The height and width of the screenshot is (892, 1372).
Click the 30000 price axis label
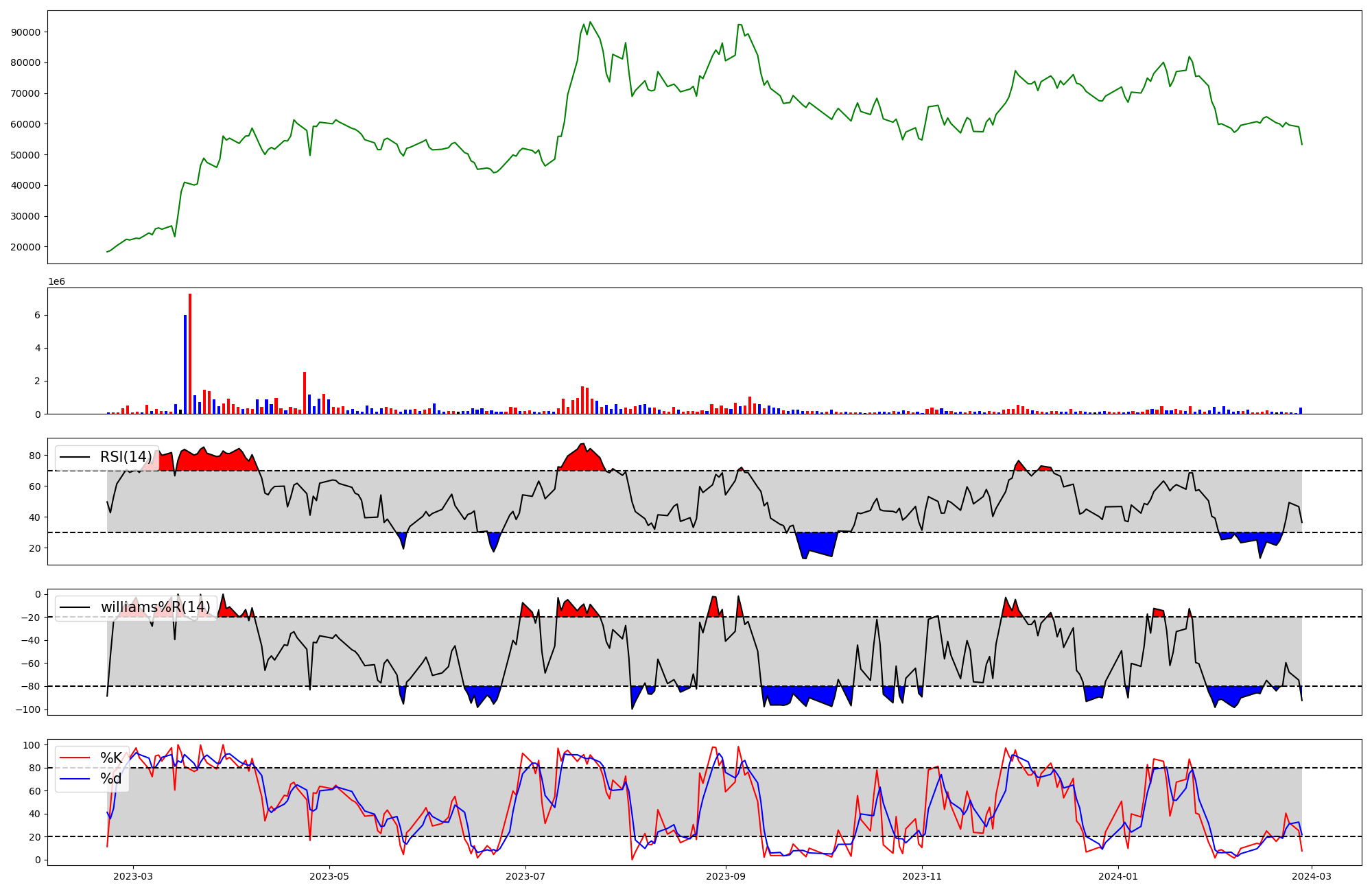click(x=26, y=216)
